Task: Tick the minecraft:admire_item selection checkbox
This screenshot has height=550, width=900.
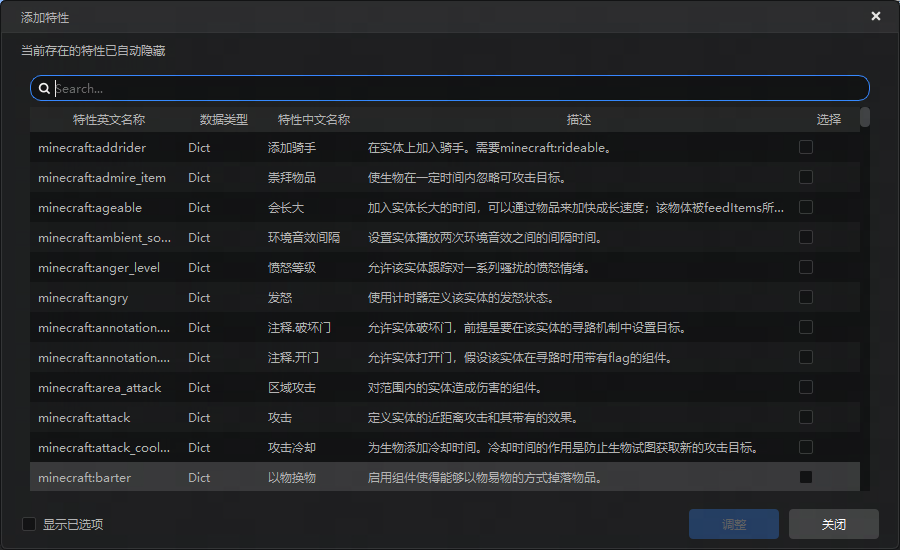Action: tap(805, 177)
